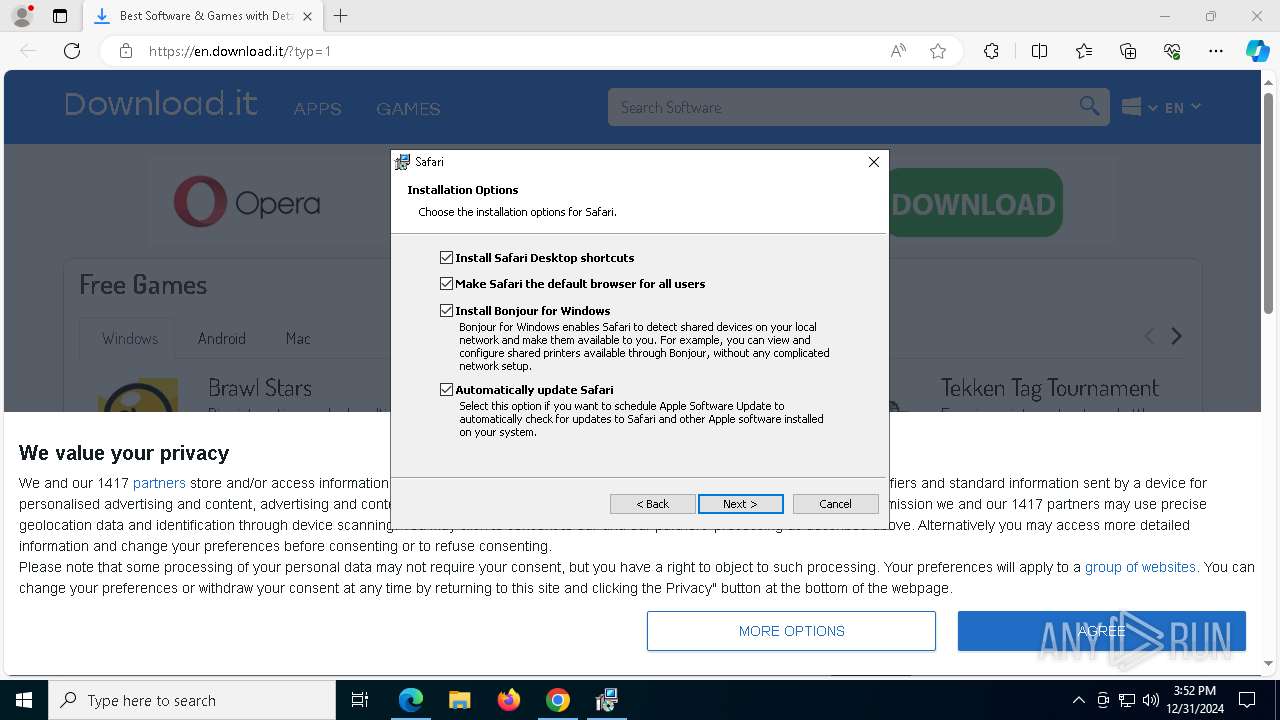Cancel the Safari installation
1280x720 pixels.
[x=835, y=504]
